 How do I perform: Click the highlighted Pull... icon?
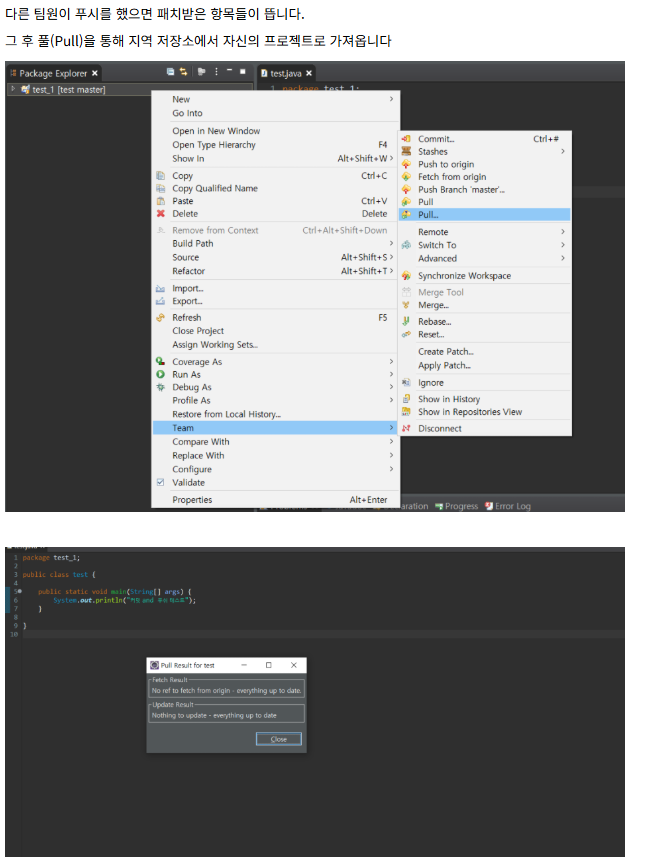[407, 215]
